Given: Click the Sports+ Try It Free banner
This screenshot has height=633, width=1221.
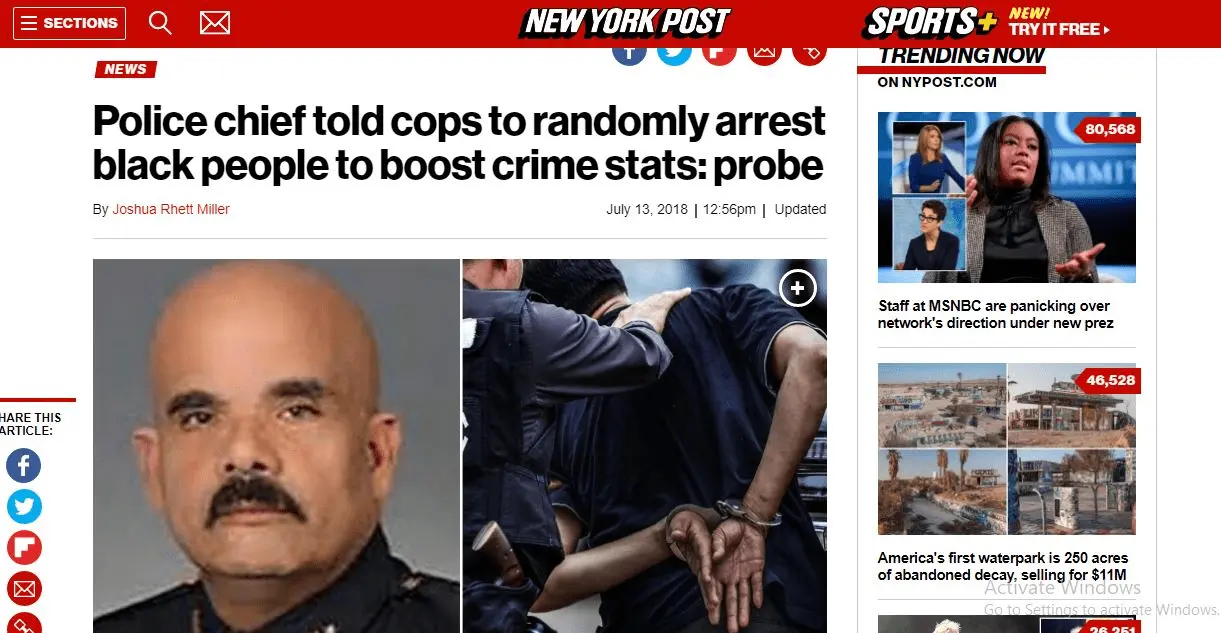Looking at the screenshot, I should (x=988, y=22).
